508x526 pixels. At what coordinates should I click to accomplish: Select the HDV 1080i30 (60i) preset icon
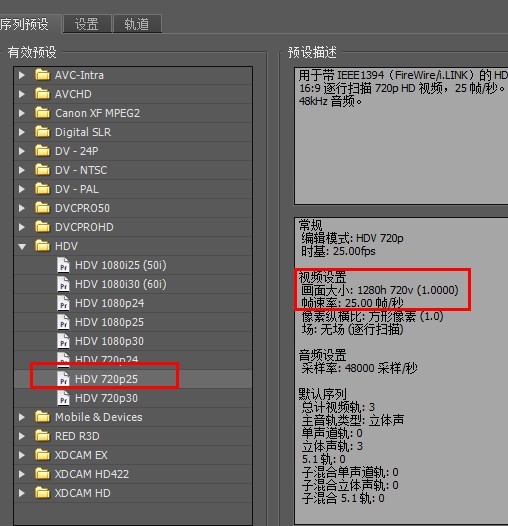tap(63, 284)
